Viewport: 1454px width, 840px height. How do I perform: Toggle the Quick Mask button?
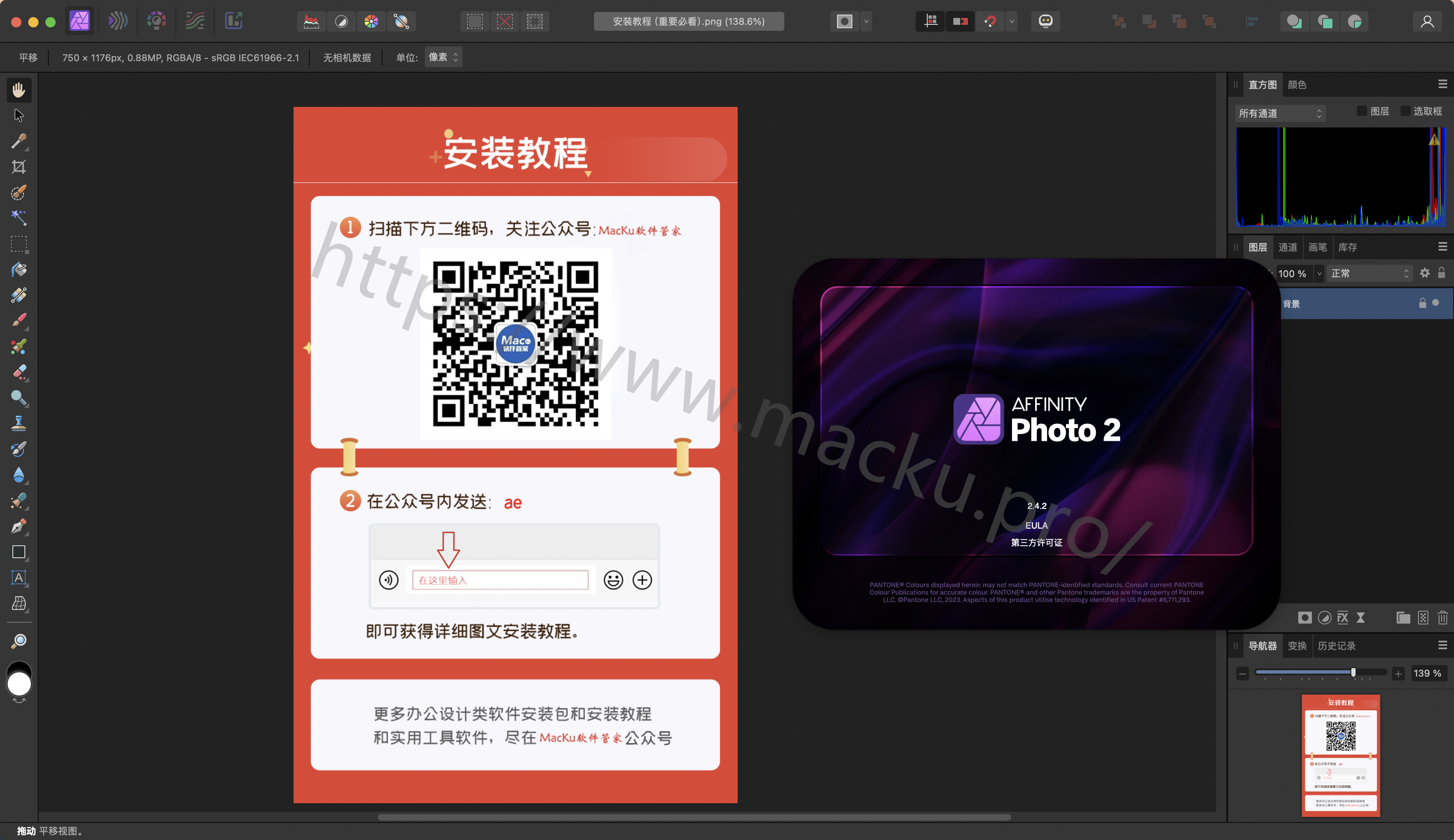pos(845,22)
